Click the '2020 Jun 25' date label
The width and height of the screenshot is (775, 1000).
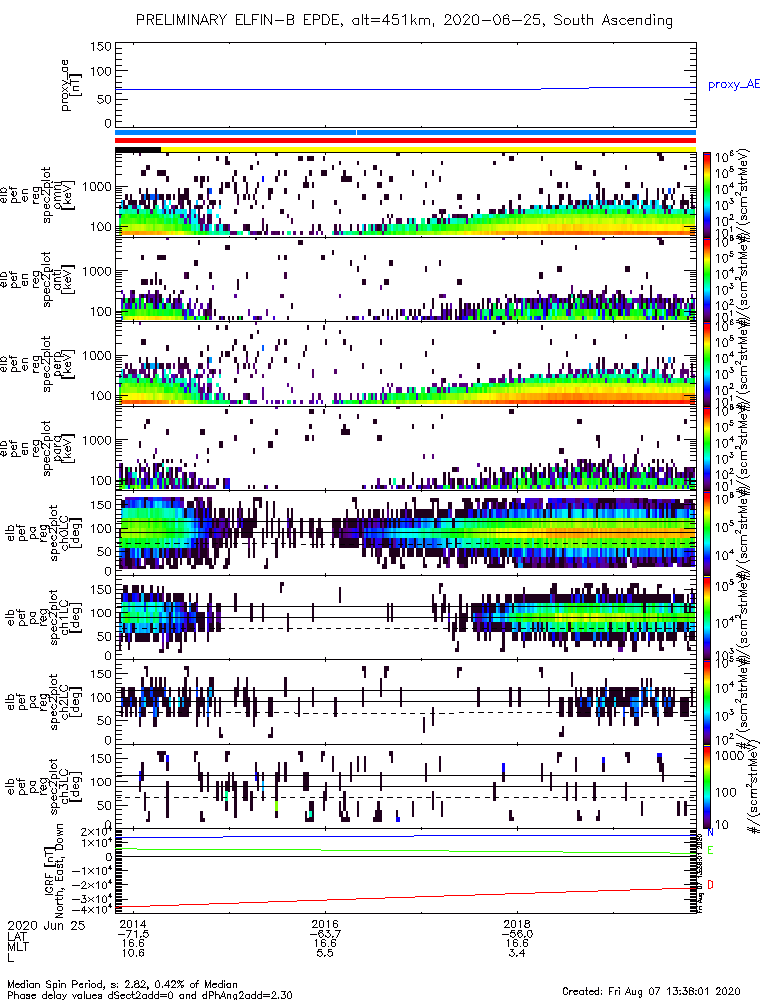[46, 925]
